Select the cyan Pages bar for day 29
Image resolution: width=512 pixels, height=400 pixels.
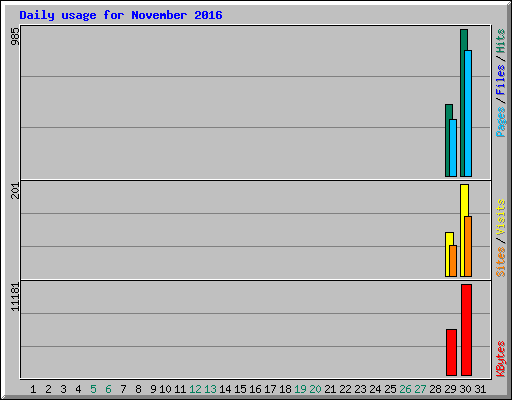[x=453, y=148]
